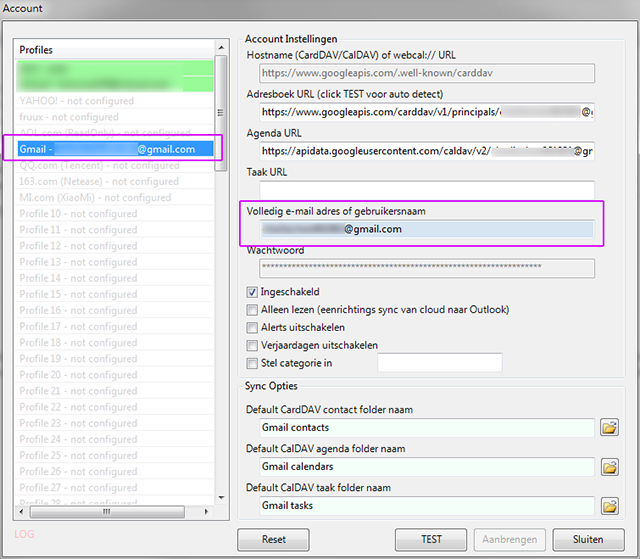This screenshot has width=640, height=559.
Task: Click the Agenda URL field
Action: 427,151
